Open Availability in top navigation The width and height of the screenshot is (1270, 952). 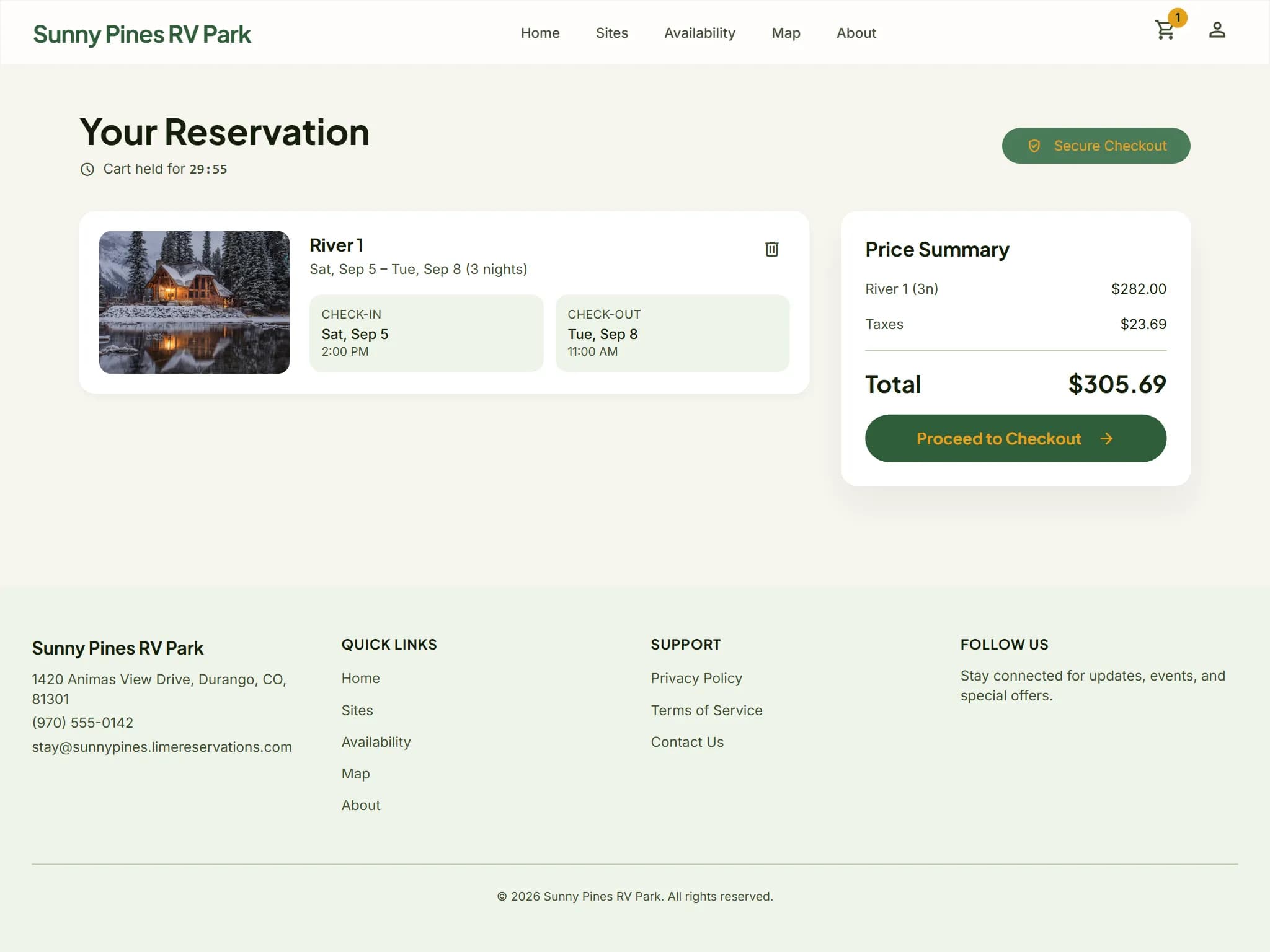(x=699, y=33)
